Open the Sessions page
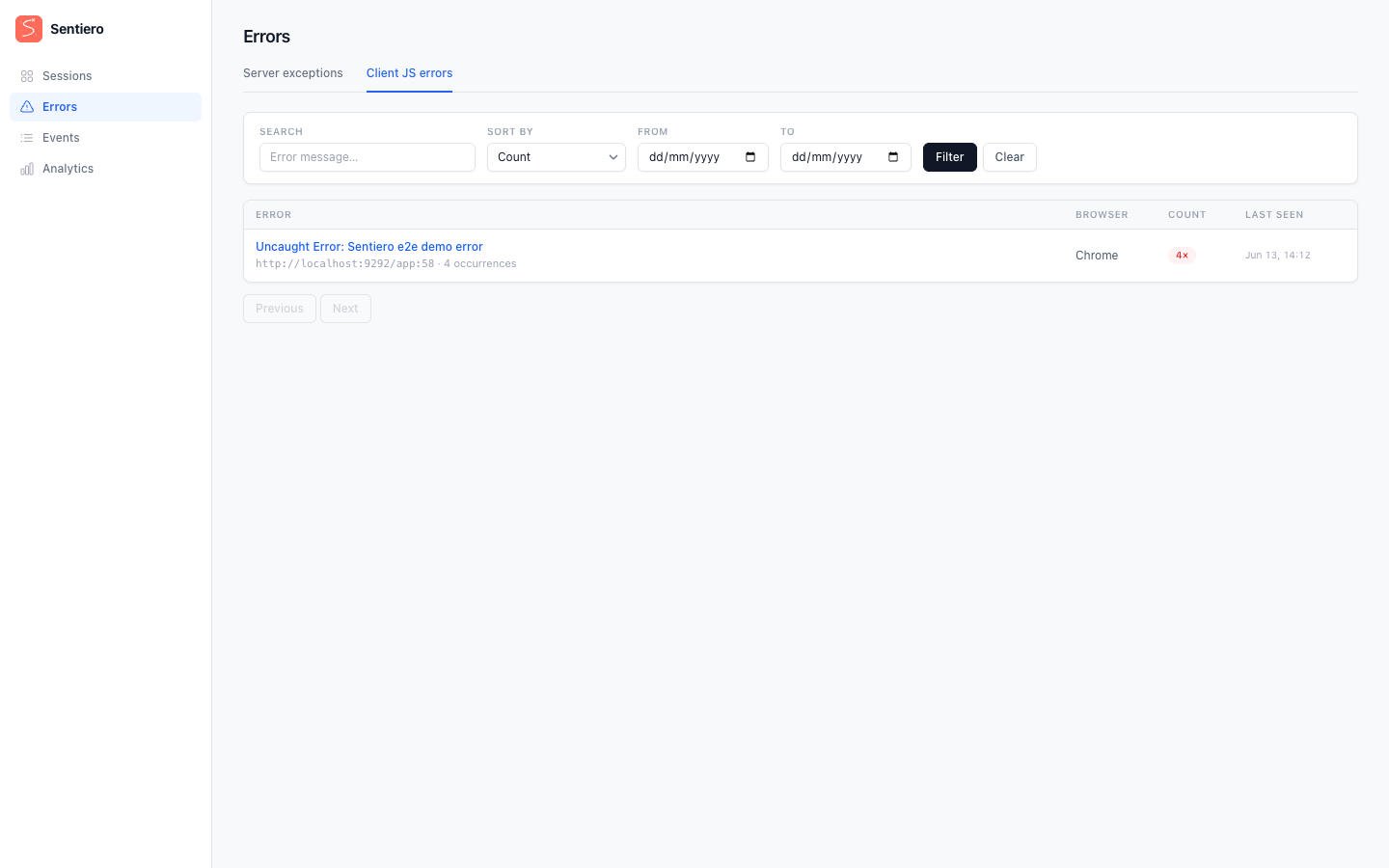The image size is (1389, 868). coord(105,76)
